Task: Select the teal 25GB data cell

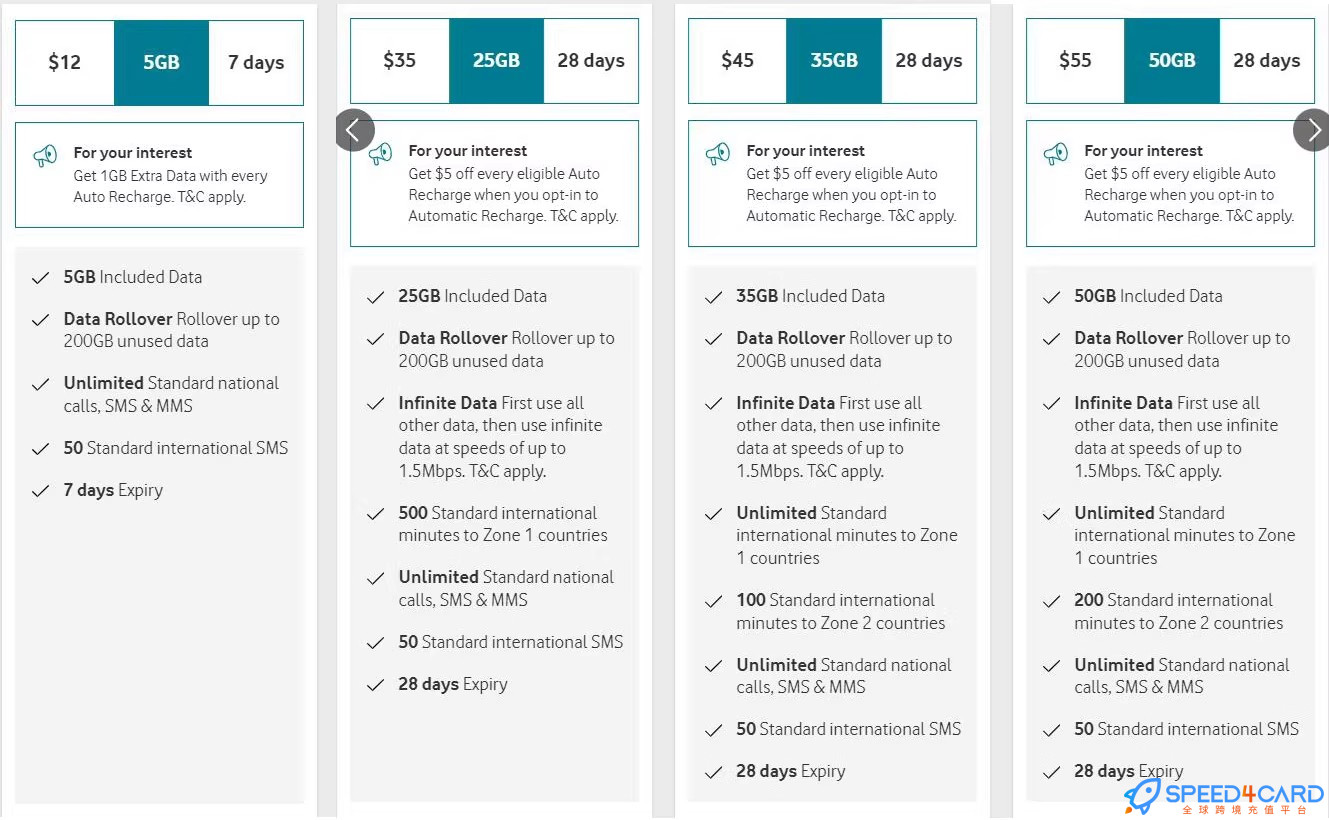Action: coord(496,60)
